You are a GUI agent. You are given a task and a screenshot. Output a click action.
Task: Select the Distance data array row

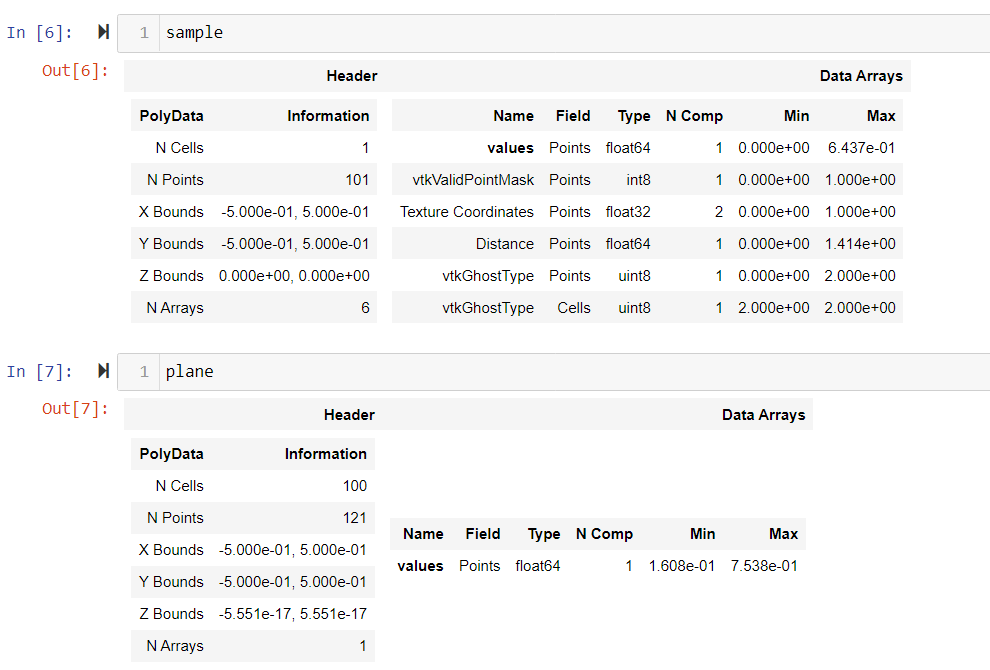507,243
